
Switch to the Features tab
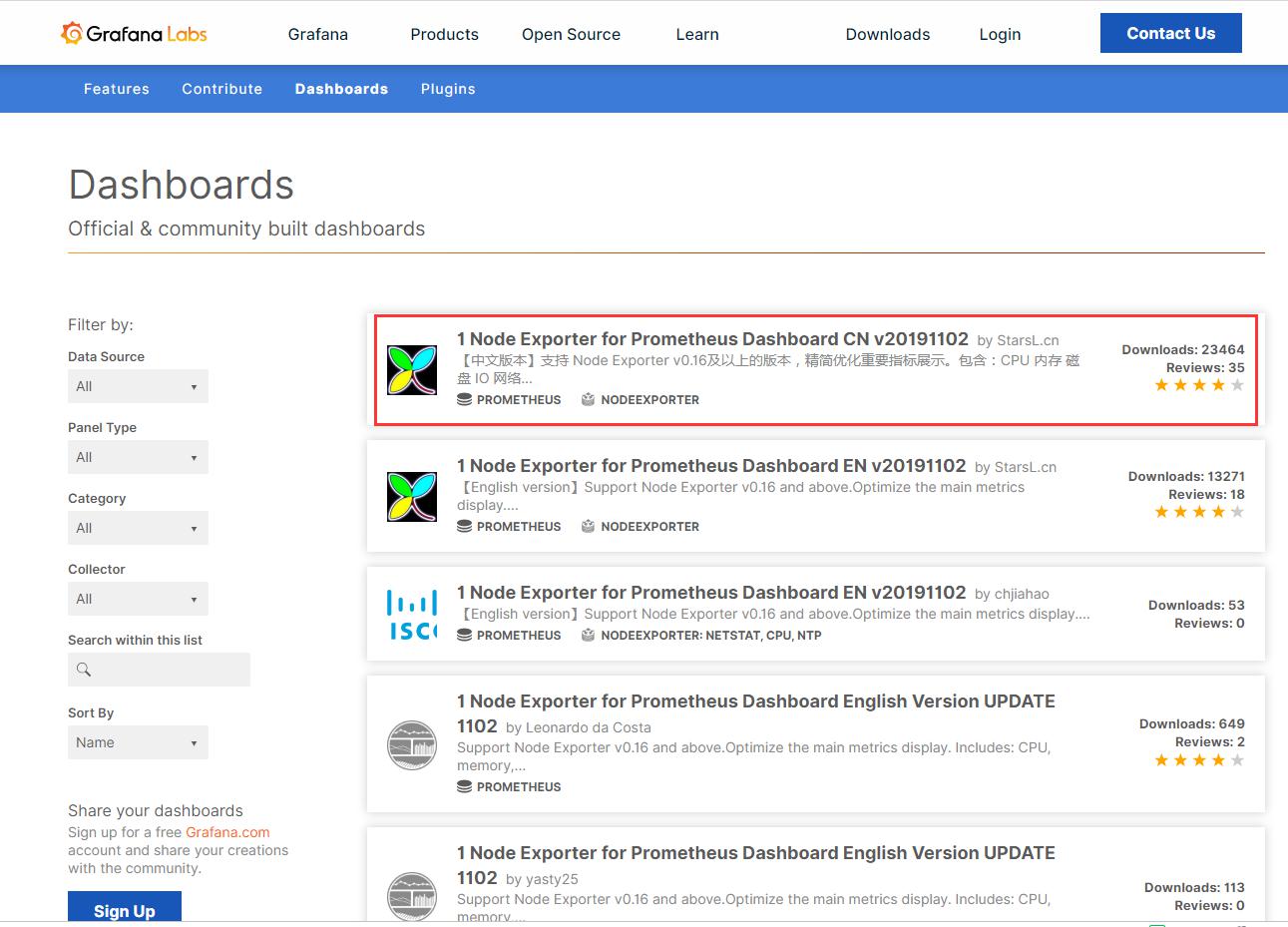pyautogui.click(x=117, y=89)
